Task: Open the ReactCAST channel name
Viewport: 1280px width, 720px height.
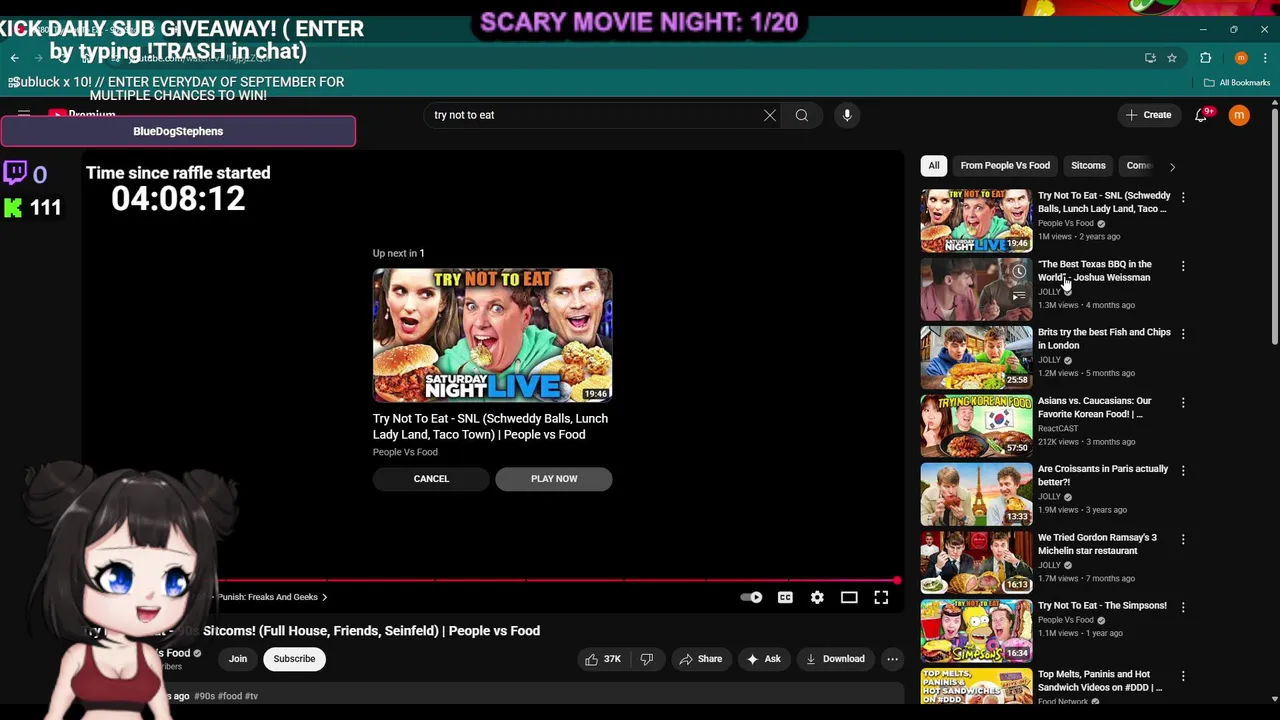Action: coord(1058,429)
